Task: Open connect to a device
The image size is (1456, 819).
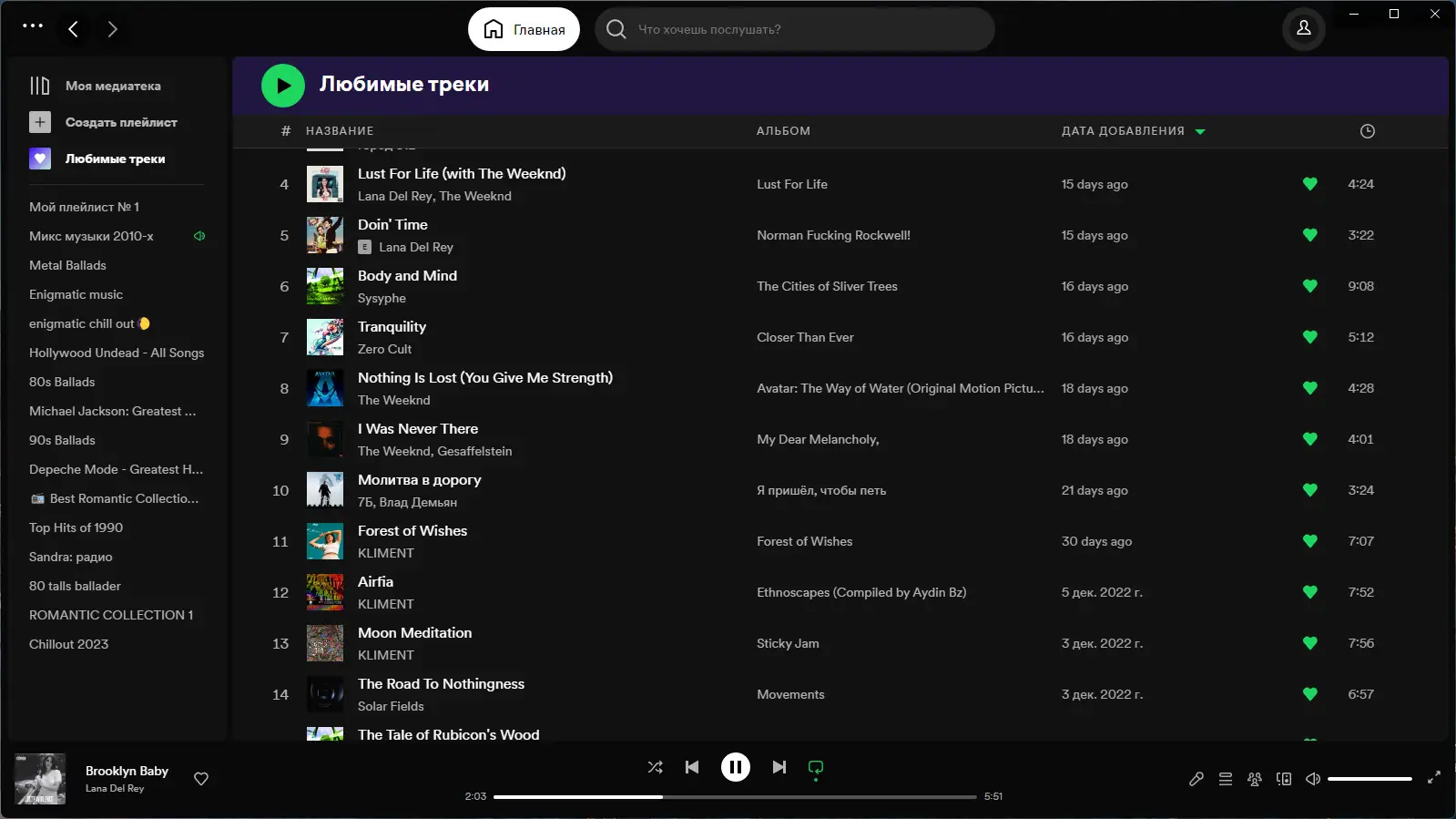Action: coord(1284,779)
